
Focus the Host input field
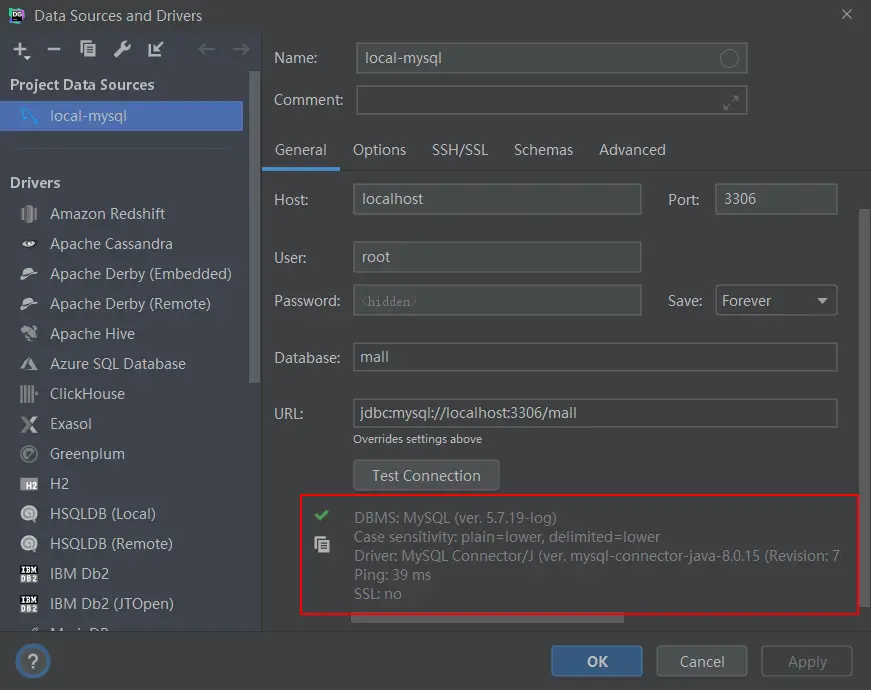(x=497, y=199)
